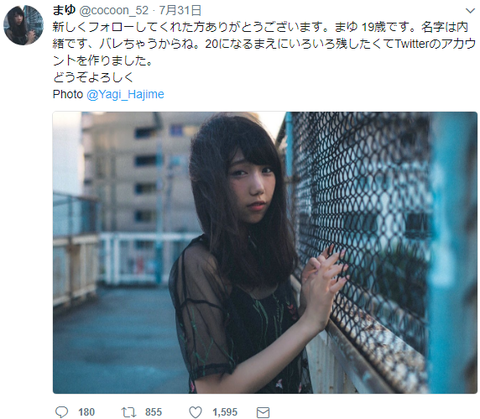Follow the @Yagi_Hajime mention link
The height and width of the screenshot is (419, 480).
point(125,94)
